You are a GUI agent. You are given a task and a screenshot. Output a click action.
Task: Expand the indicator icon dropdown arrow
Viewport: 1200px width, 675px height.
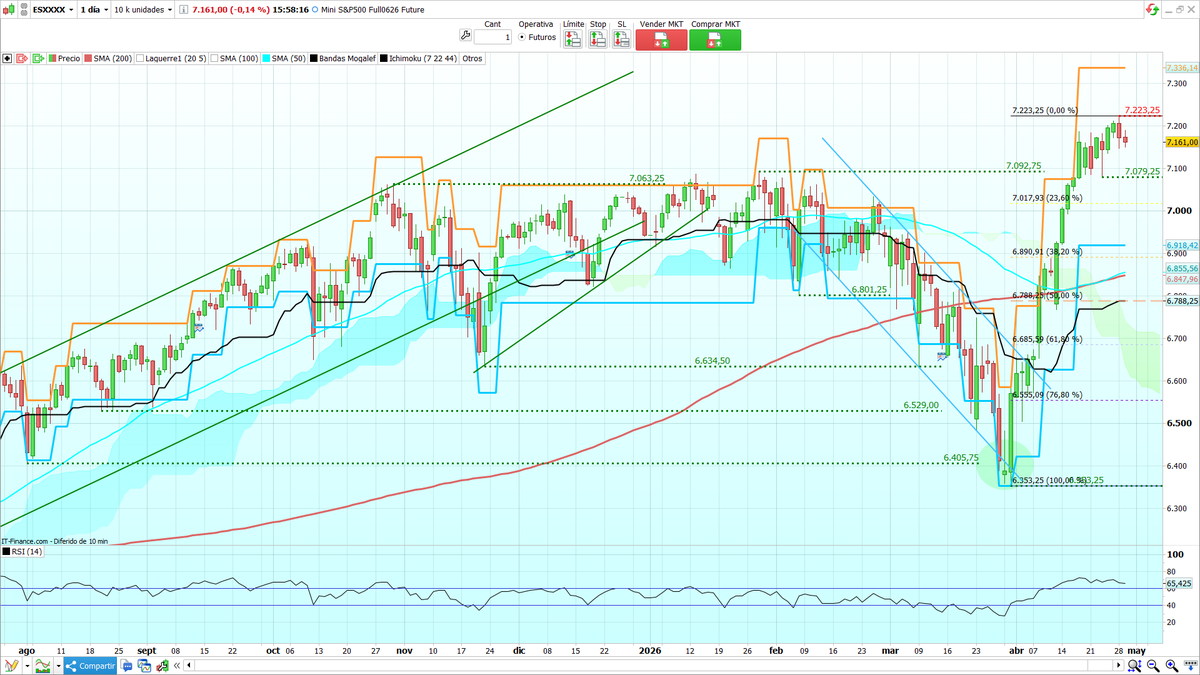(x=59, y=666)
